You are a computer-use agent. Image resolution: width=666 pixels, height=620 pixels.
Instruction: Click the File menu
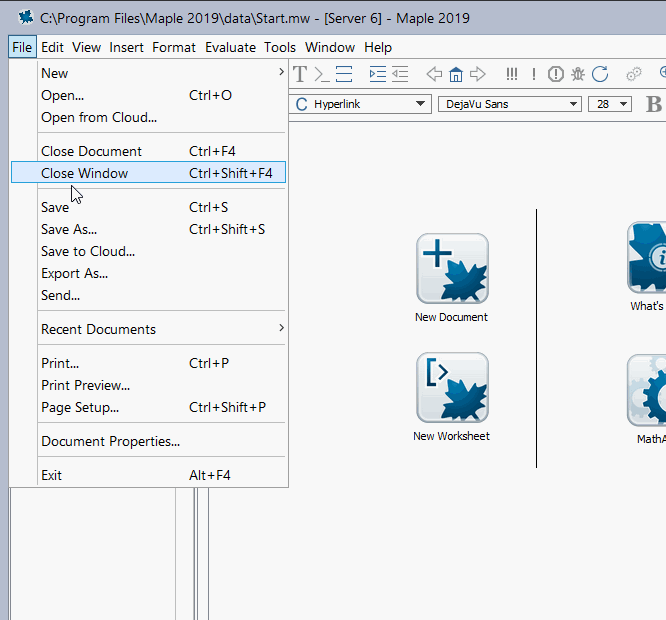(22, 47)
